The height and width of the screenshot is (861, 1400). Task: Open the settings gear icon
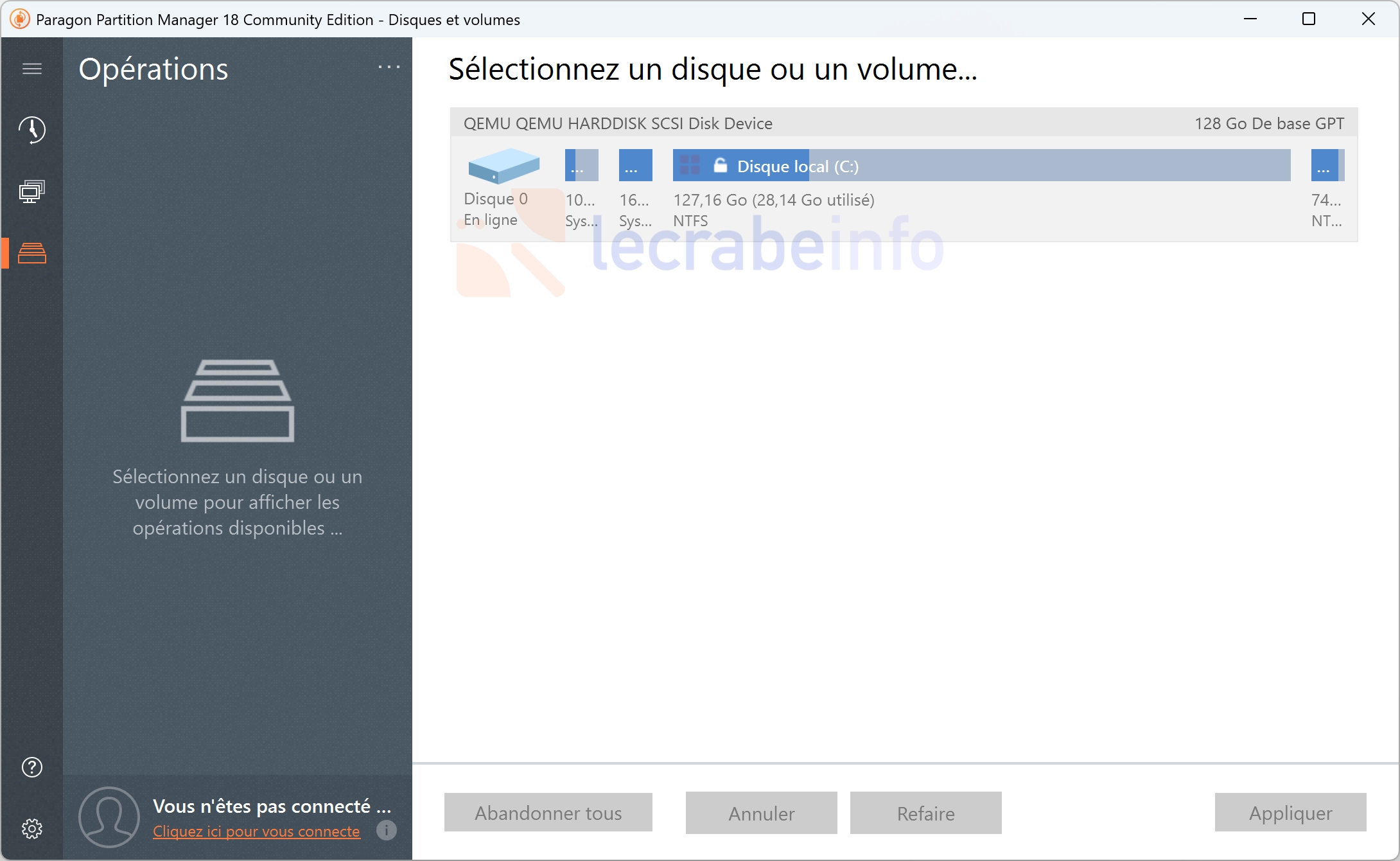pyautogui.click(x=31, y=829)
